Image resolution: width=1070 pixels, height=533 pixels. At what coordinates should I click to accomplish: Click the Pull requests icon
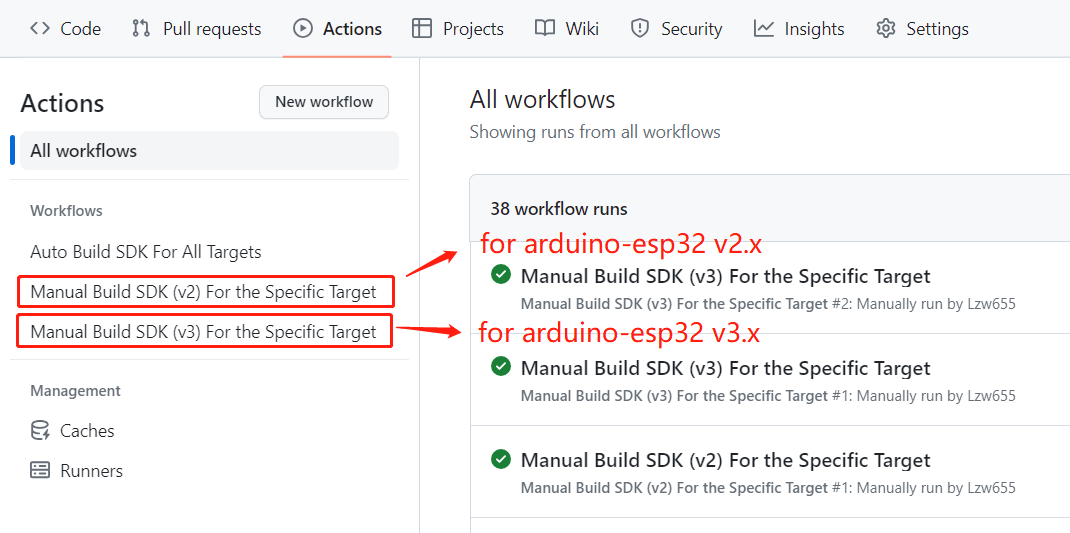[x=141, y=29]
